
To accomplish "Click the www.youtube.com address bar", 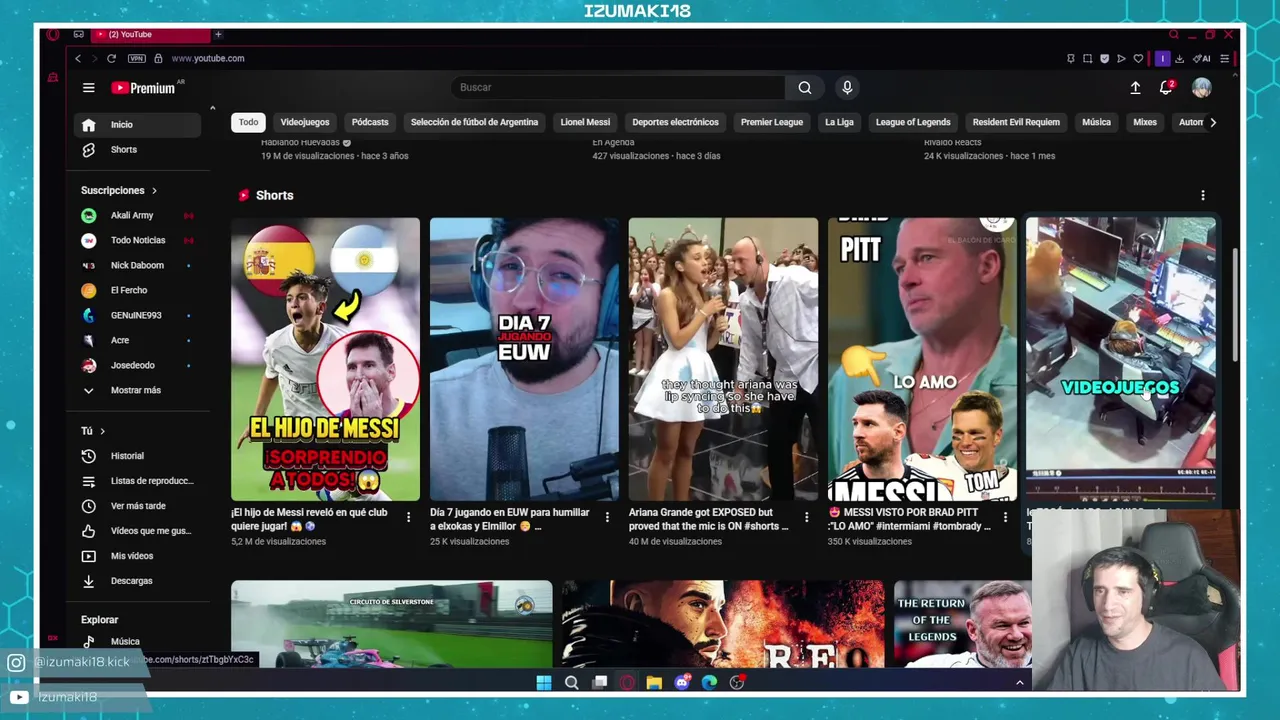I will pos(208,58).
